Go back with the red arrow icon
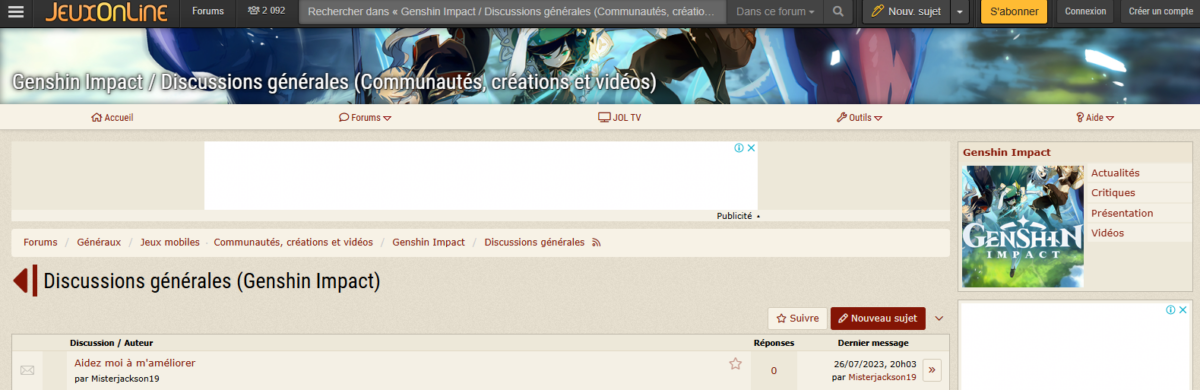Screen dimensions: 1200x390 [x=25, y=281]
